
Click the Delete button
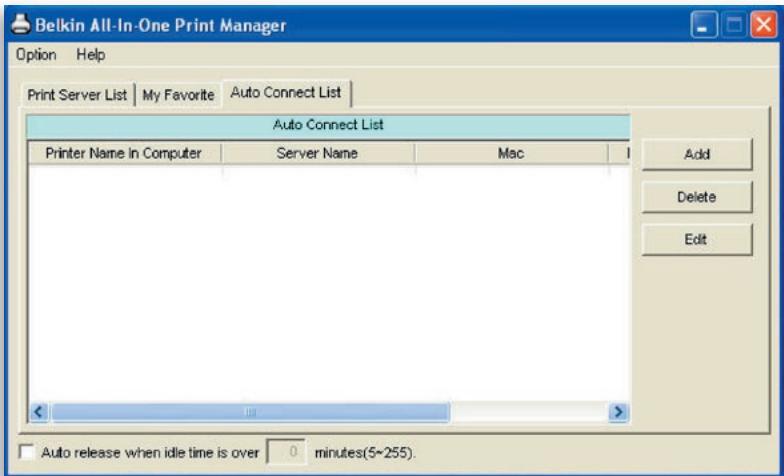[696, 197]
